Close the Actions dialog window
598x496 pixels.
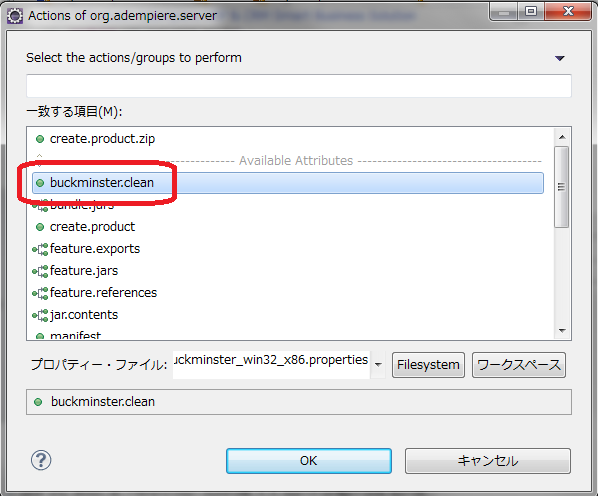coord(568,11)
